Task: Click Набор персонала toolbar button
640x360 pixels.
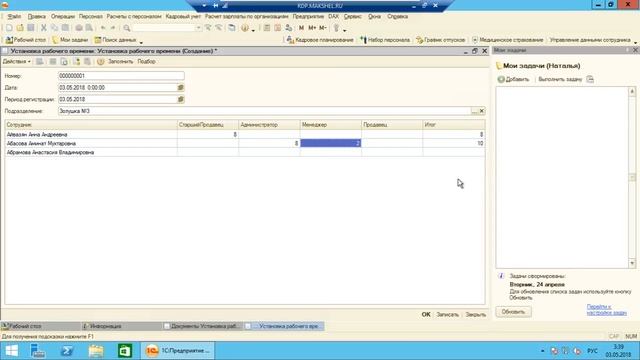Action: [x=384, y=40]
